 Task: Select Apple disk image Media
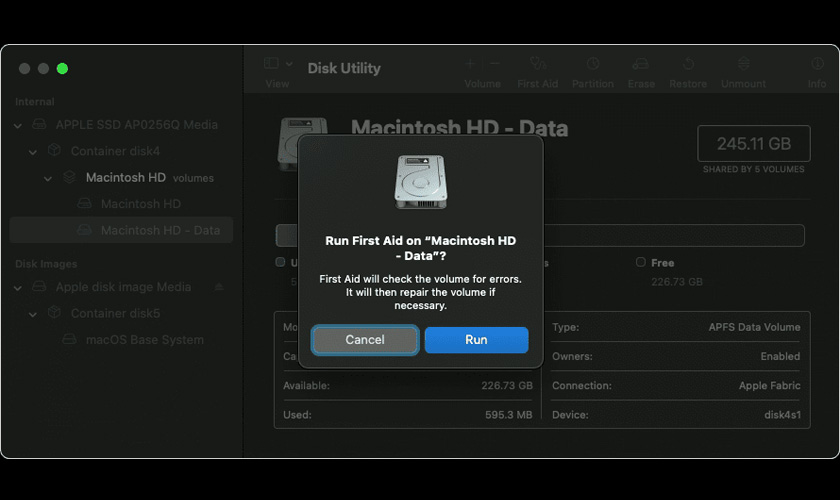pyautogui.click(x=123, y=287)
